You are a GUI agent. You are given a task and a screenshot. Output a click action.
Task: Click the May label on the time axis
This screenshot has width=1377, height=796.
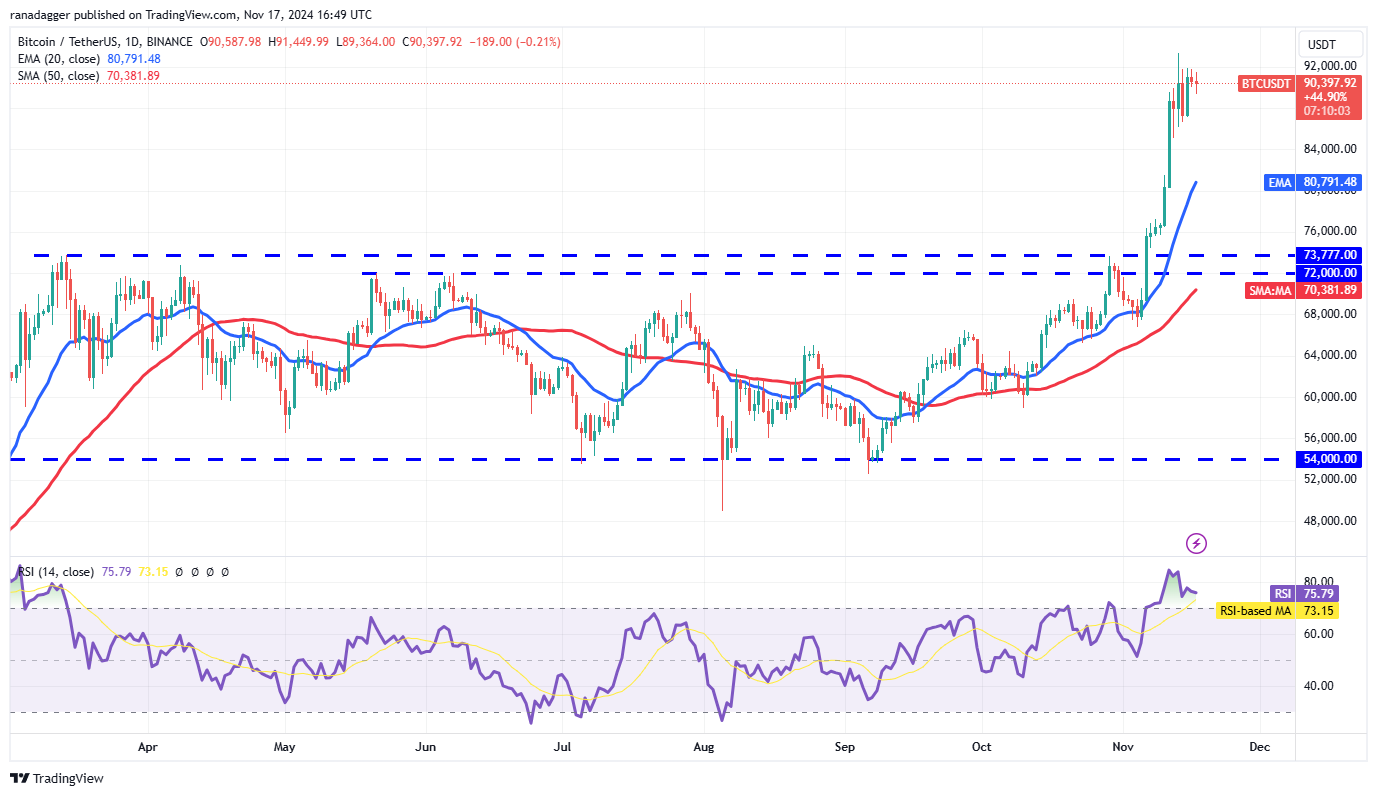click(285, 747)
